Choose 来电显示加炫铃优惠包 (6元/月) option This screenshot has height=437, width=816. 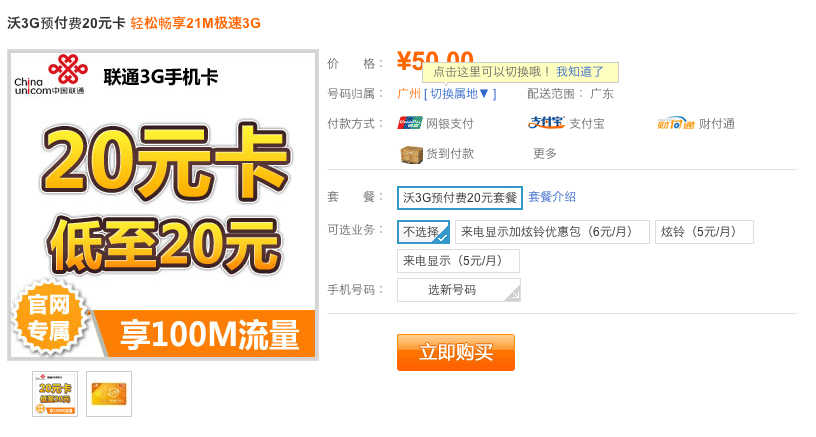[x=552, y=232]
